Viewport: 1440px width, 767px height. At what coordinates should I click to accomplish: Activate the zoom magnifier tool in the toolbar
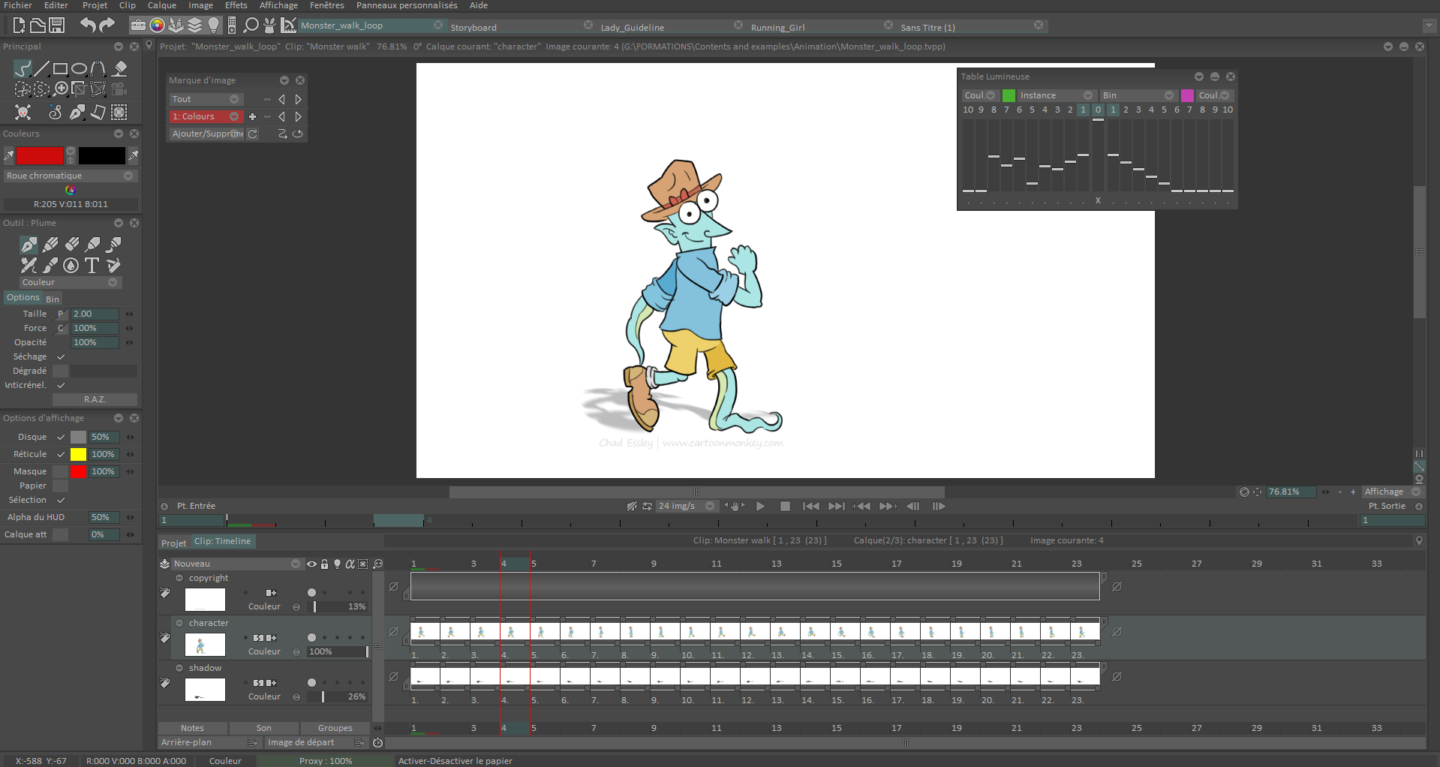point(60,89)
